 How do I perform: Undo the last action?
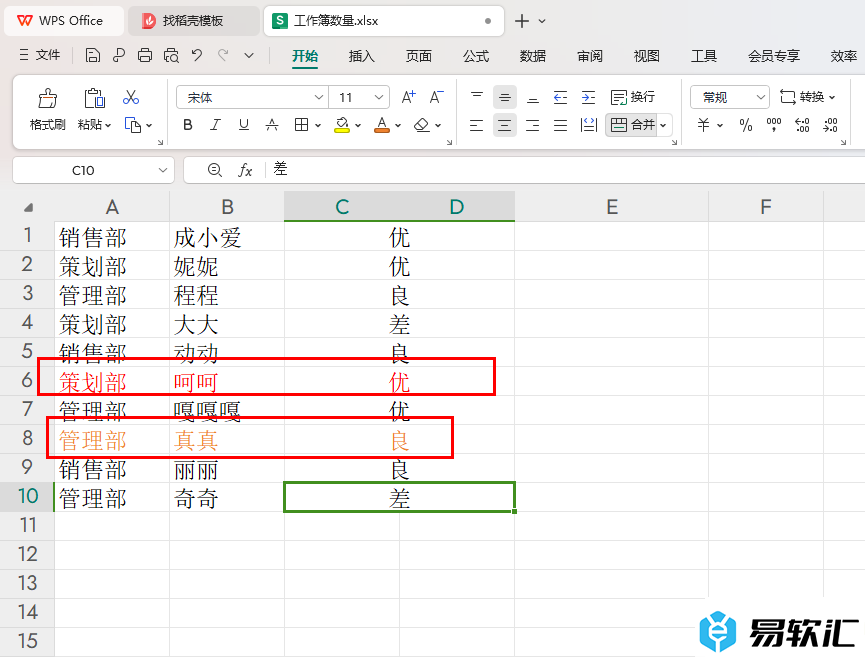pyautogui.click(x=197, y=55)
